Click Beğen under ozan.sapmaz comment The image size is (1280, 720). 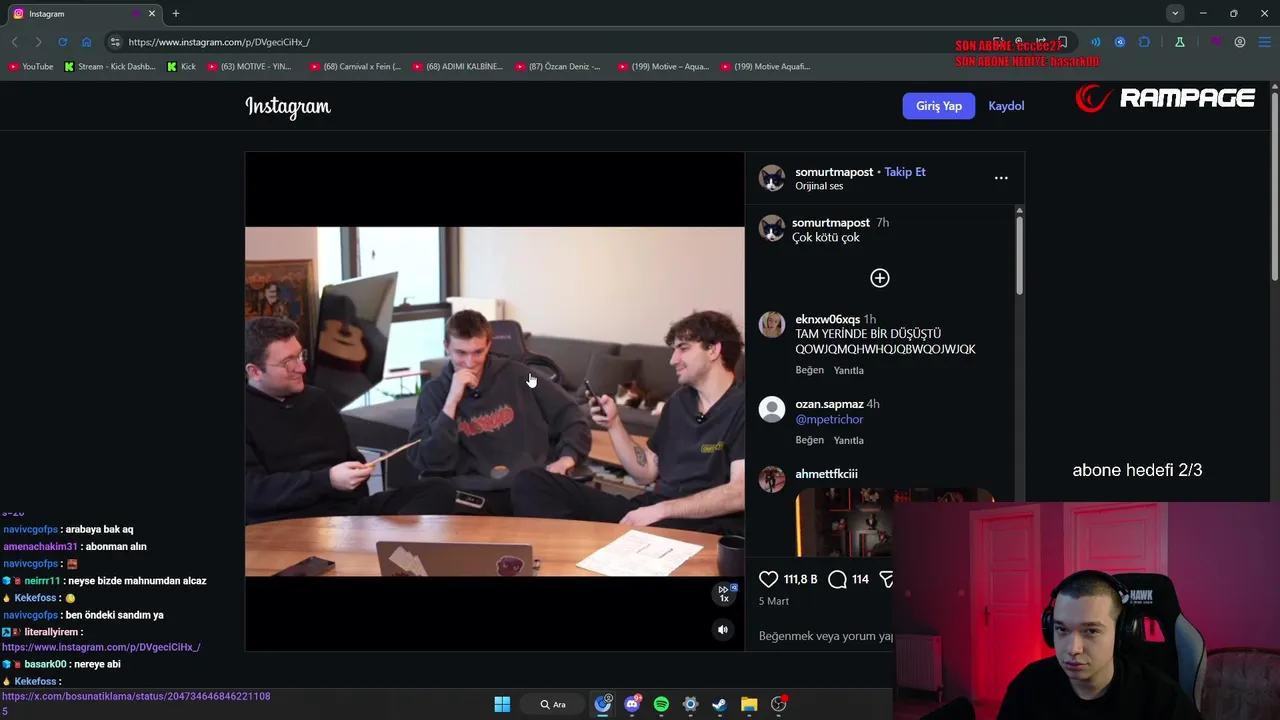[x=810, y=440]
